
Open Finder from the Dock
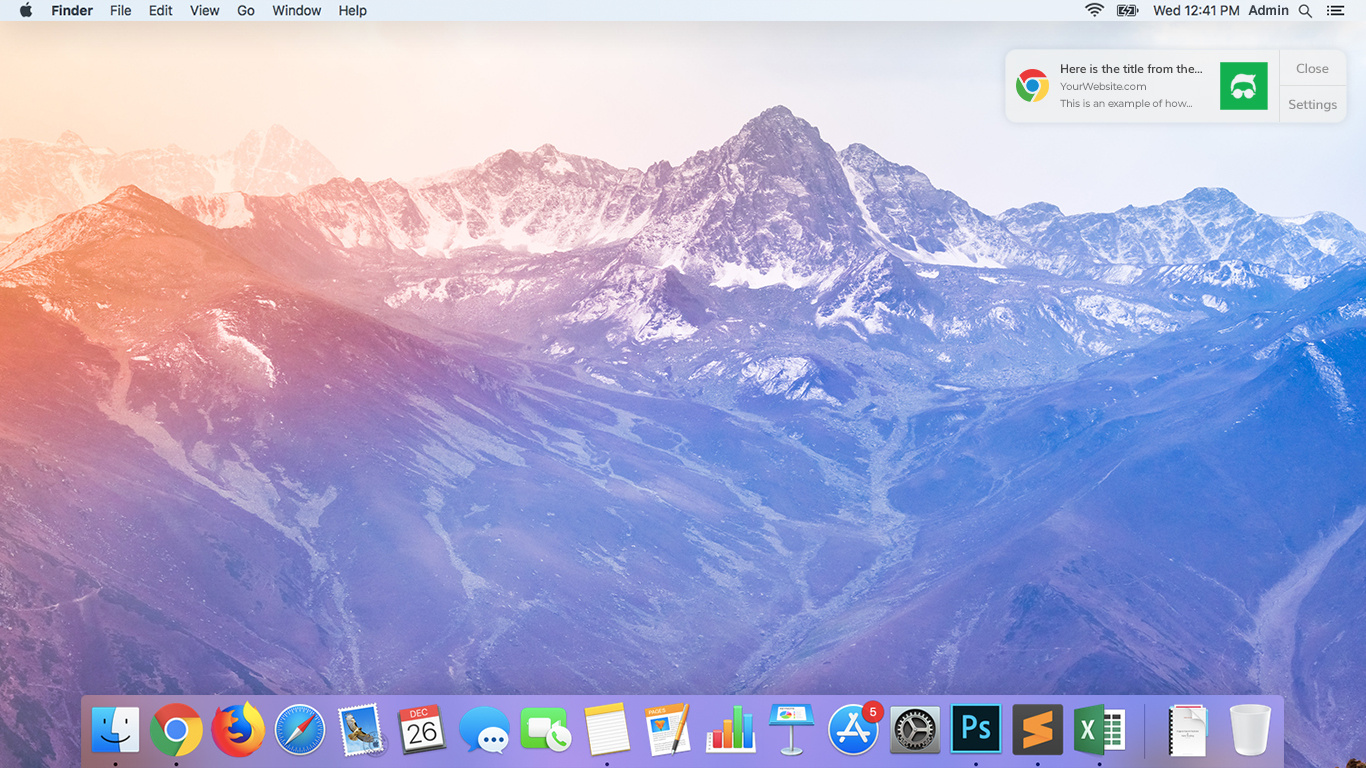116,730
